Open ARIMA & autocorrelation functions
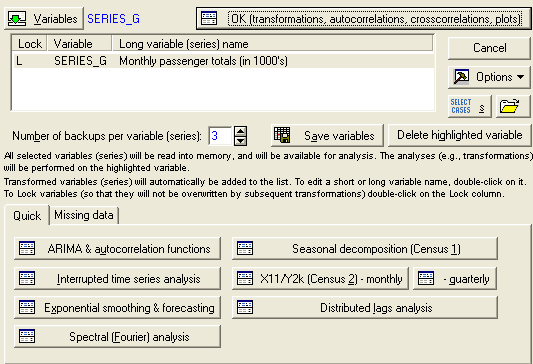This screenshot has width=533, height=364. click(117, 249)
